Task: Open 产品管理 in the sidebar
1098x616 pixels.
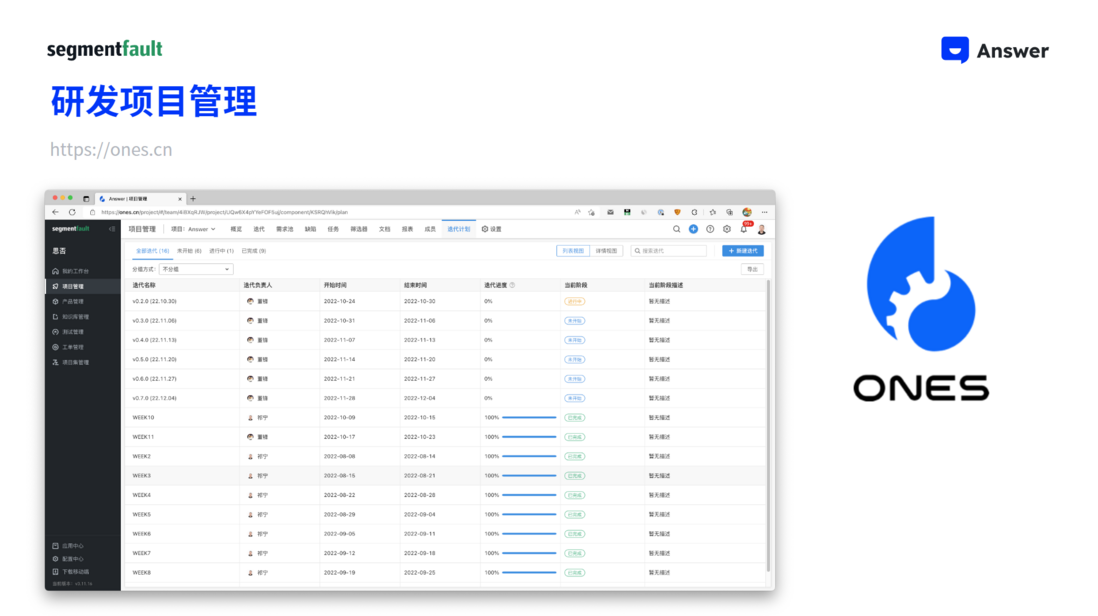Action: [x=68, y=302]
